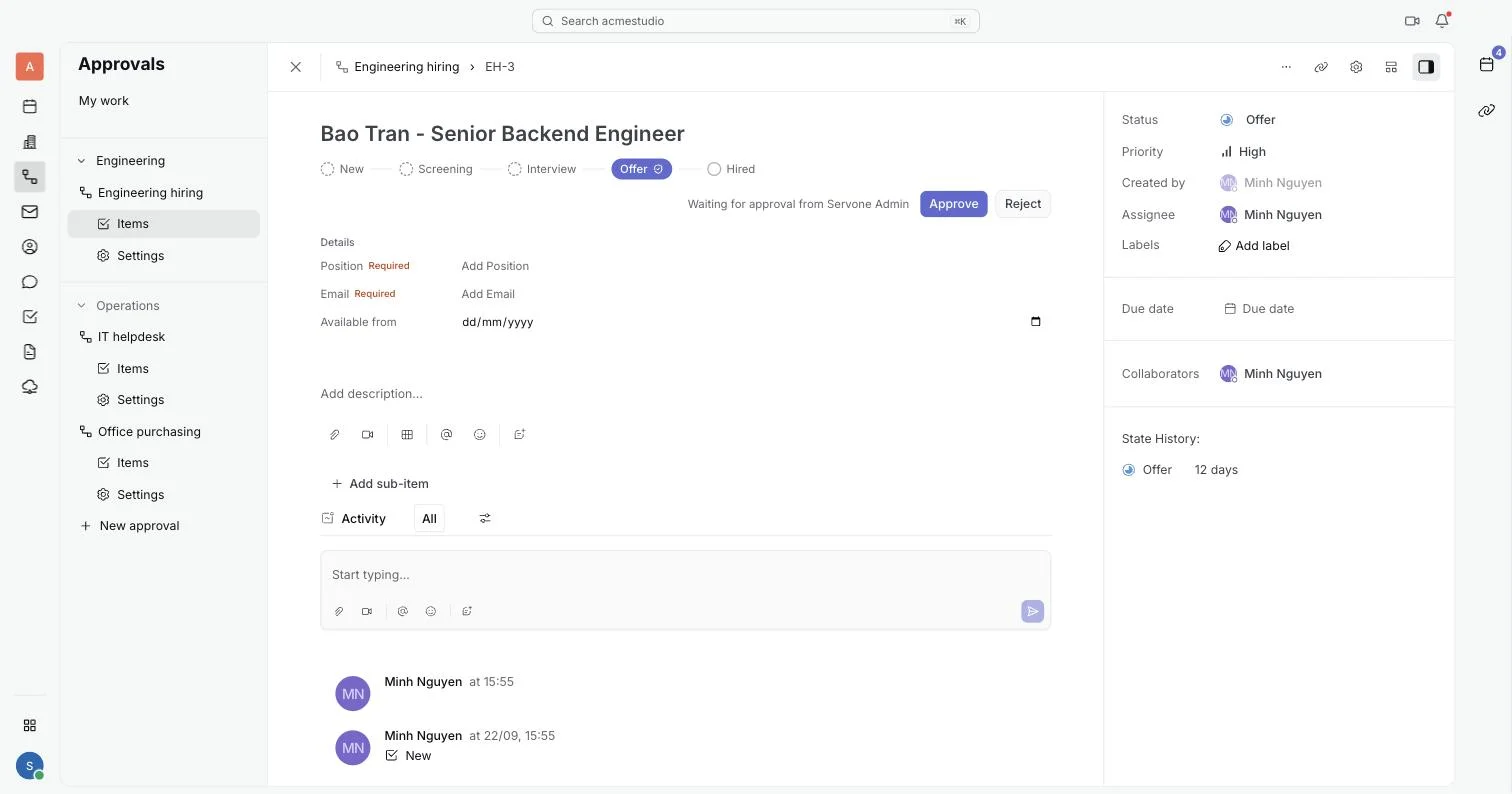Viewport: 1512px width, 794px height.
Task: Open the video call icon in top bar
Action: click(1412, 21)
